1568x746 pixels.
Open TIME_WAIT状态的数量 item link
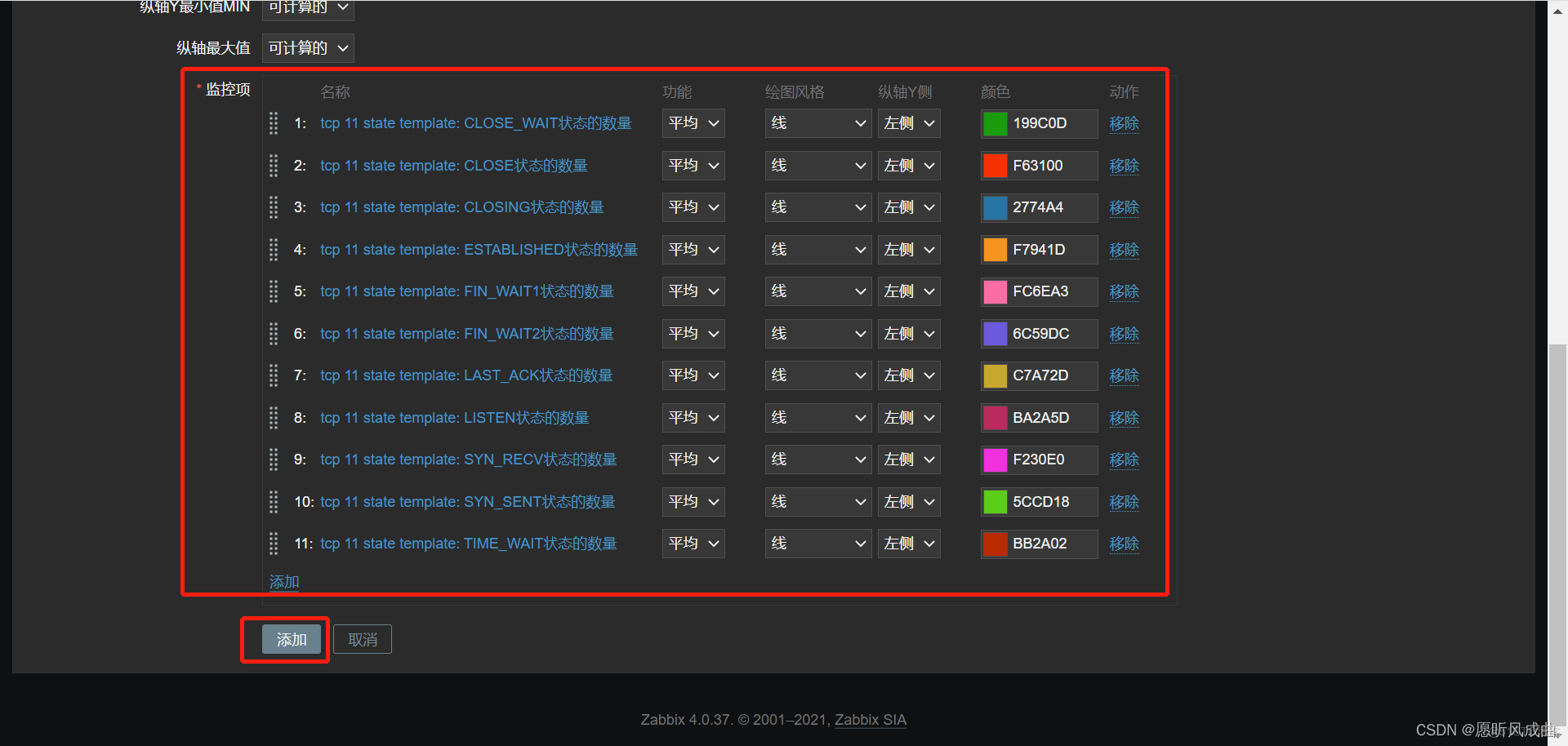[469, 544]
